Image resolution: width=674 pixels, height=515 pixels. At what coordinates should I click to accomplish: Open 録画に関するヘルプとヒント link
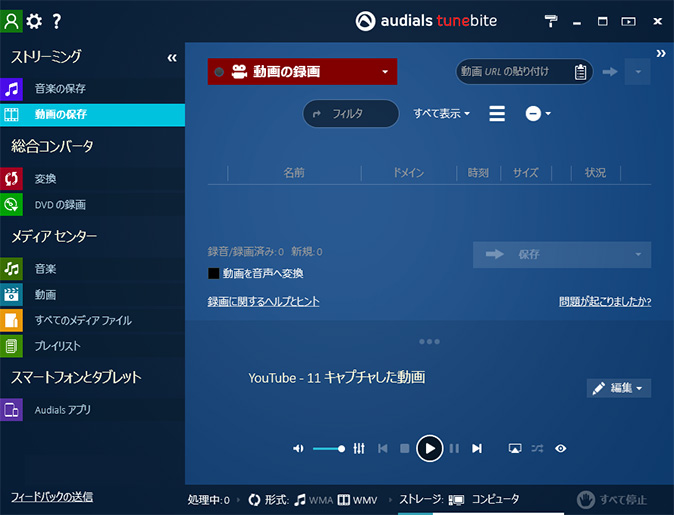tap(263, 301)
